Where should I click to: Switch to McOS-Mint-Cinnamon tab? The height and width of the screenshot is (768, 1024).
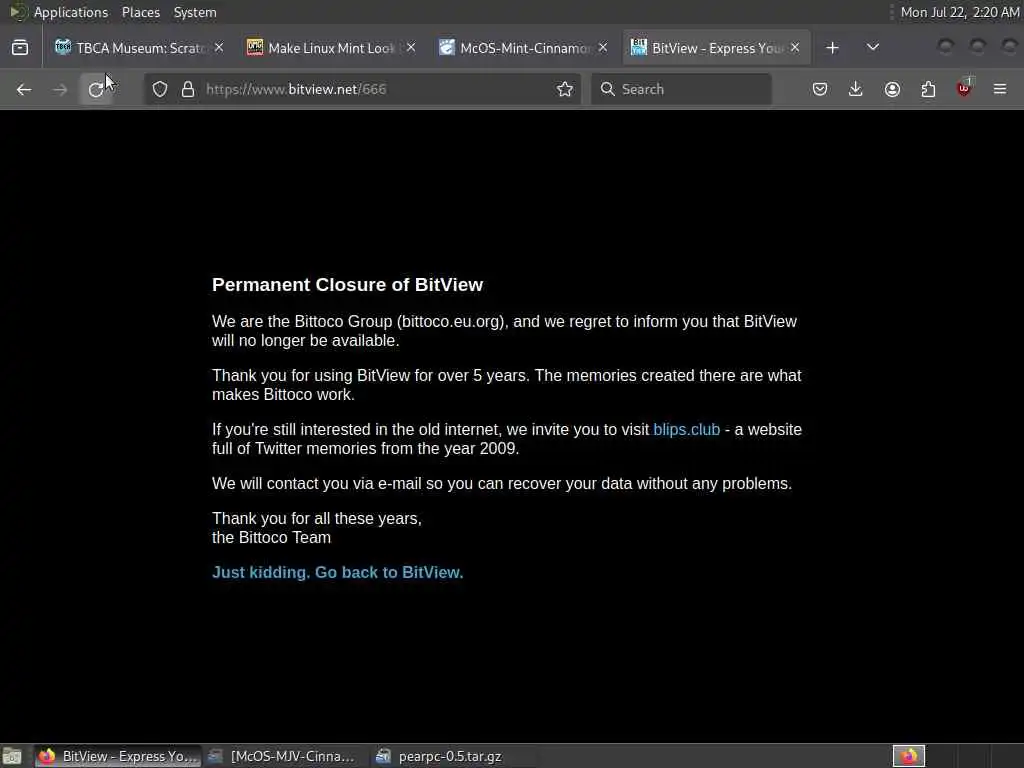pos(524,48)
